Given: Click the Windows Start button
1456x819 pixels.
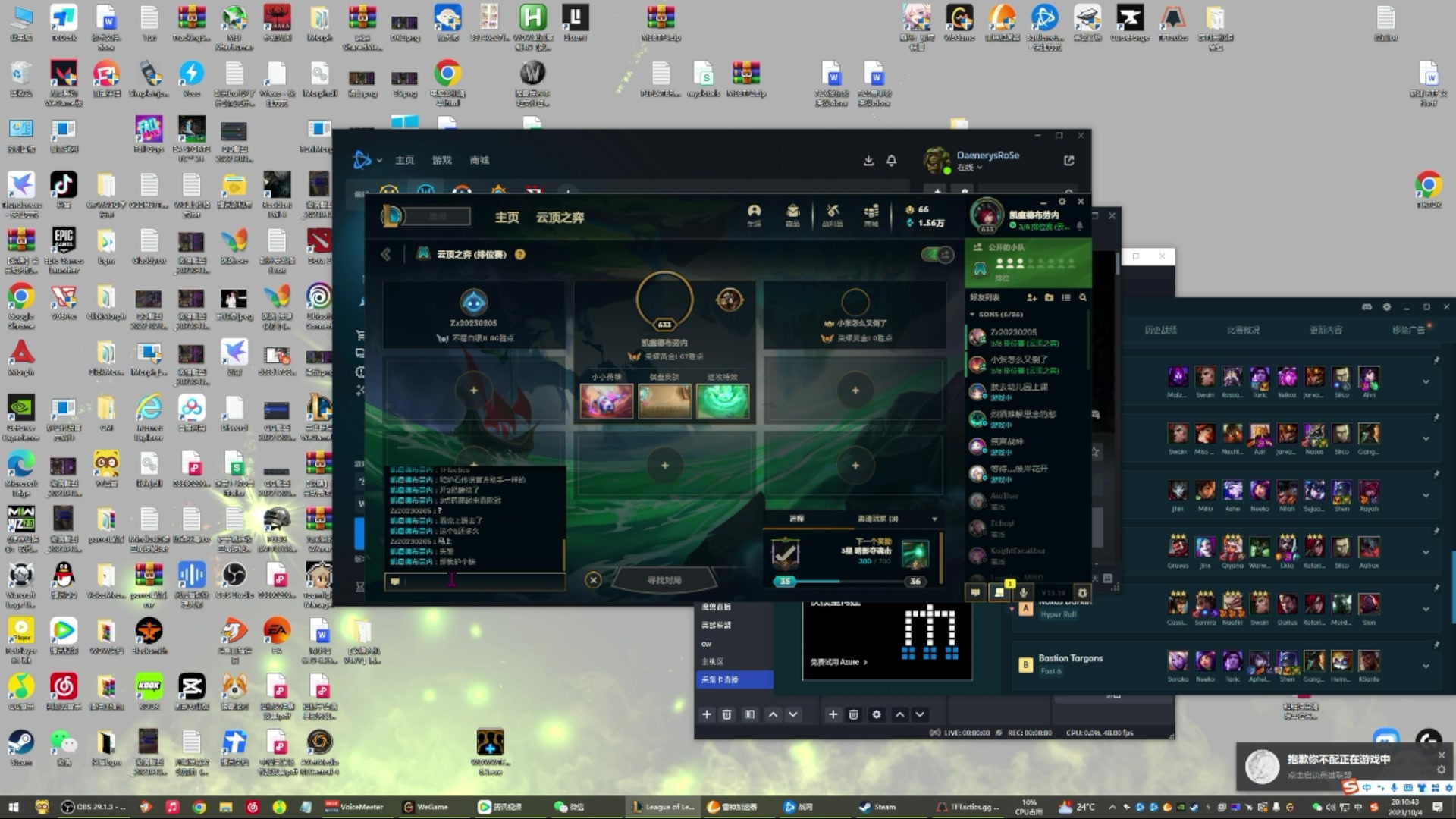Looking at the screenshot, I should click(x=13, y=807).
